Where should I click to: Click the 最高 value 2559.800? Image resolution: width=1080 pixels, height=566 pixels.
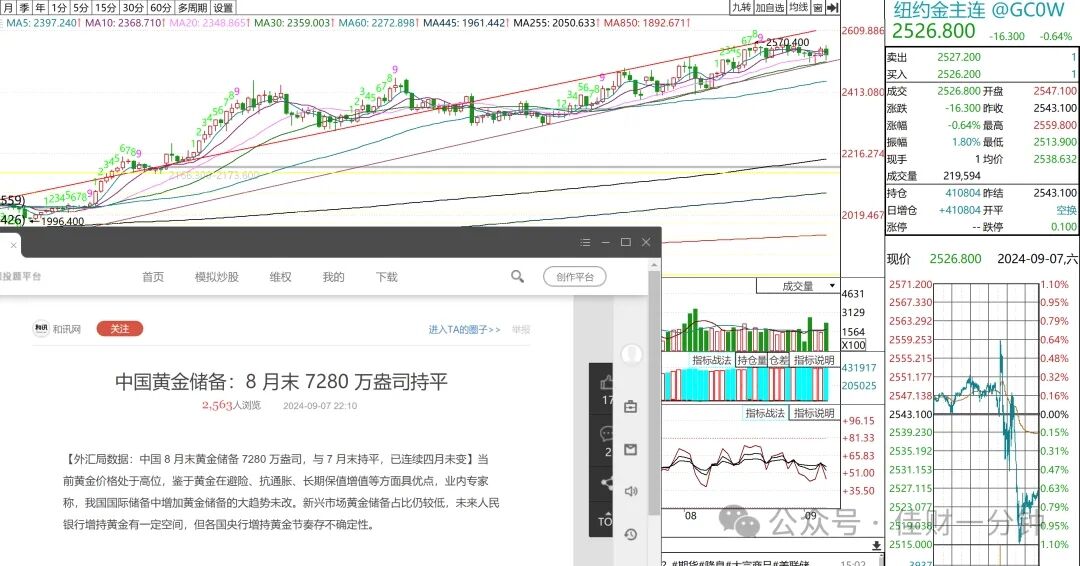click(x=1055, y=125)
